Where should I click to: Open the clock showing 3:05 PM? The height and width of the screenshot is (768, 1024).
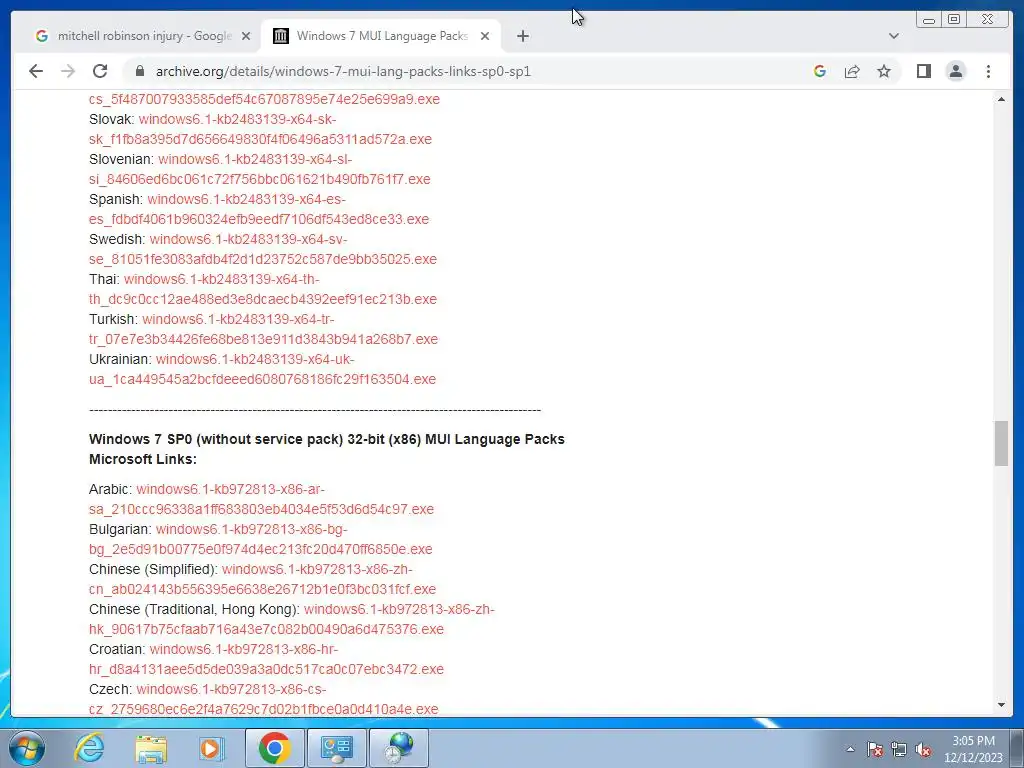point(973,749)
